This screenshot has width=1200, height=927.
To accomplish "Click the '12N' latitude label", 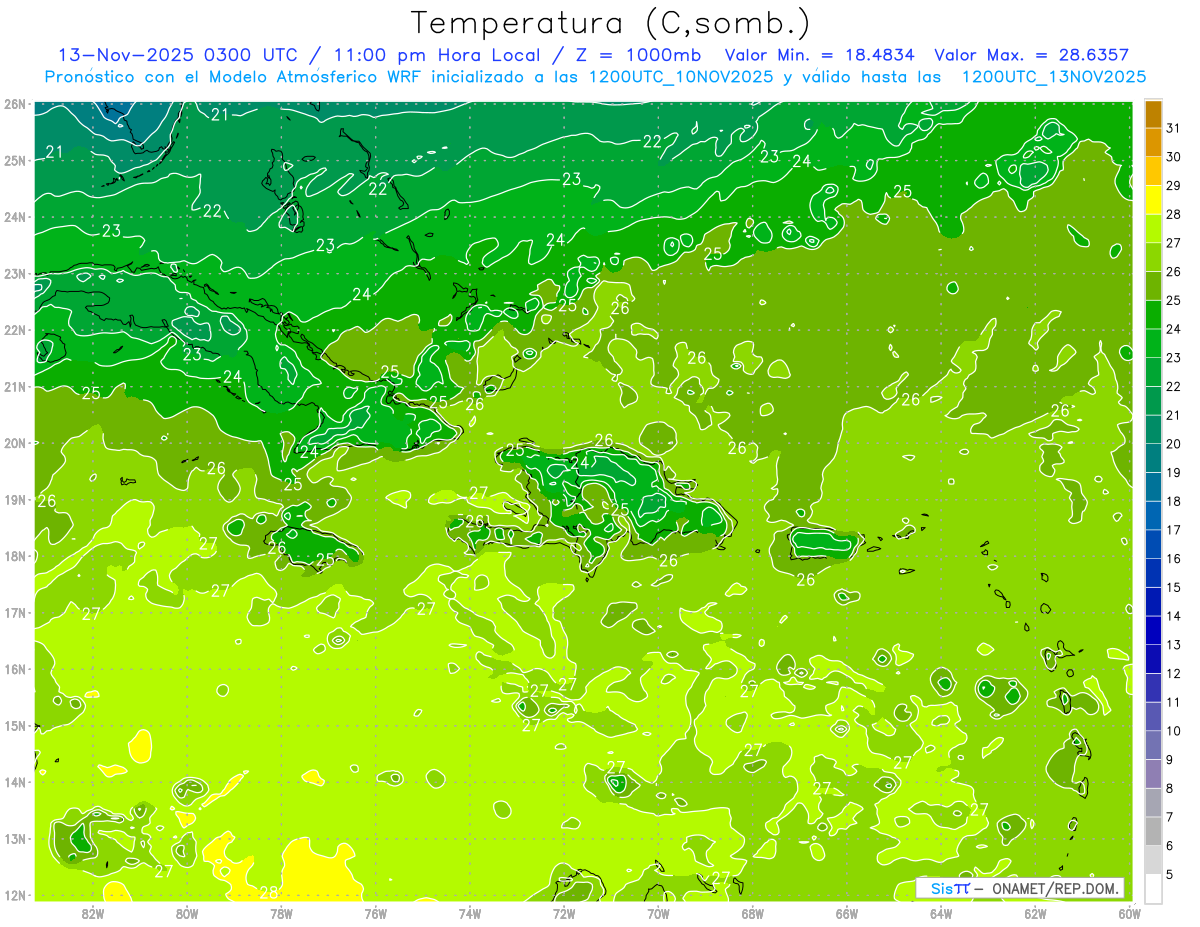I will tap(16, 894).
